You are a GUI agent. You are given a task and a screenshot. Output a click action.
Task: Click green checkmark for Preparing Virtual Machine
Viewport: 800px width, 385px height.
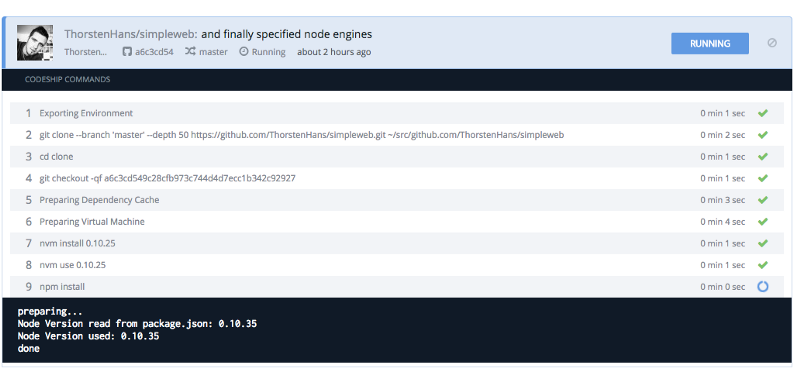tap(763, 222)
